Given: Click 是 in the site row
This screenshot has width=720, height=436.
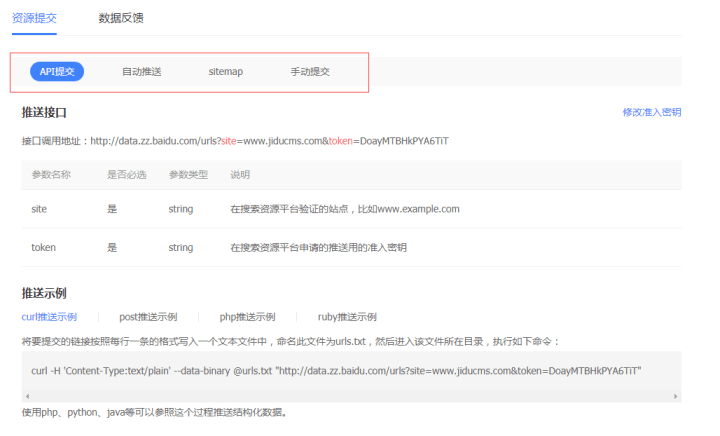Looking at the screenshot, I should [x=112, y=209].
